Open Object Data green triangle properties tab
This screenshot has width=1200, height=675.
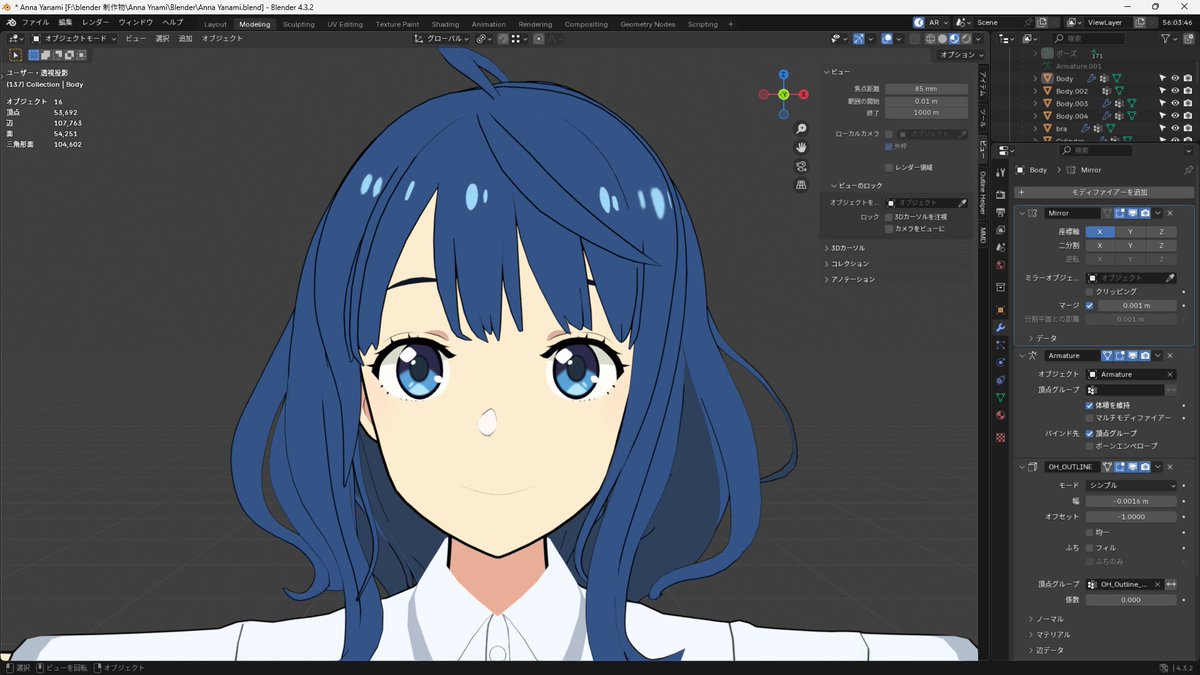tap(1000, 397)
